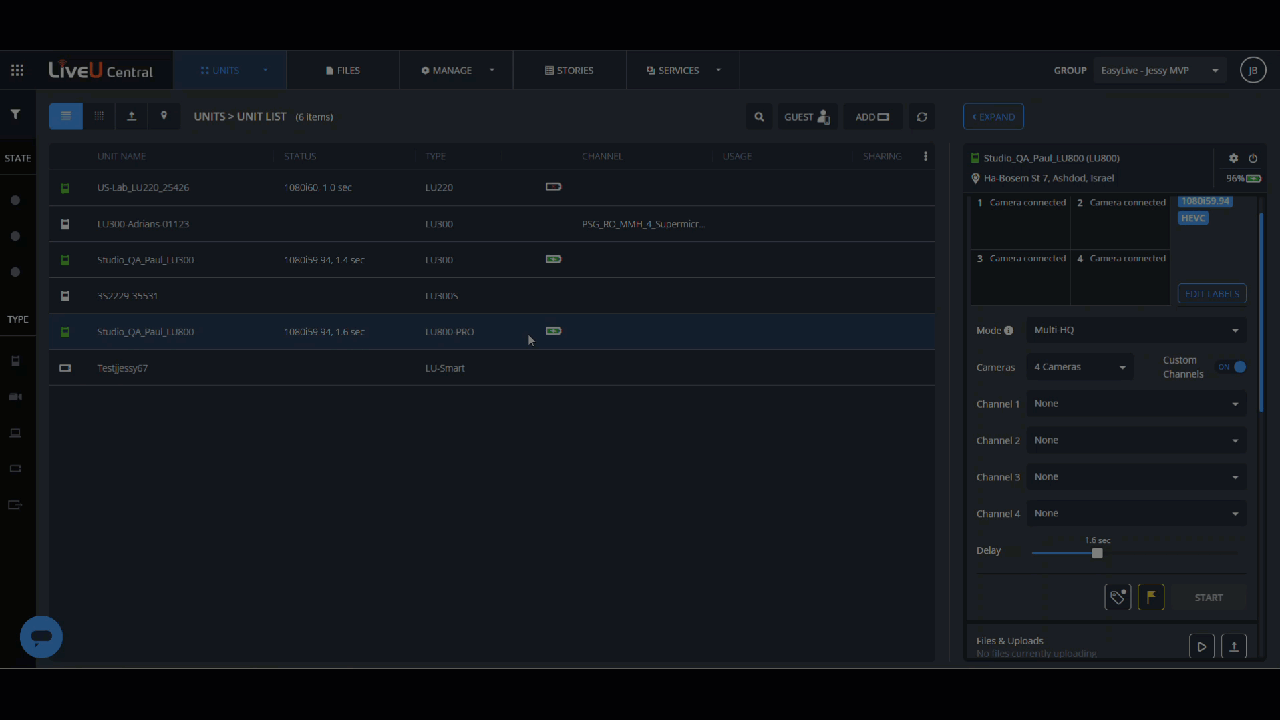Open the Channel 1 dropdown

pyautogui.click(x=1136, y=404)
